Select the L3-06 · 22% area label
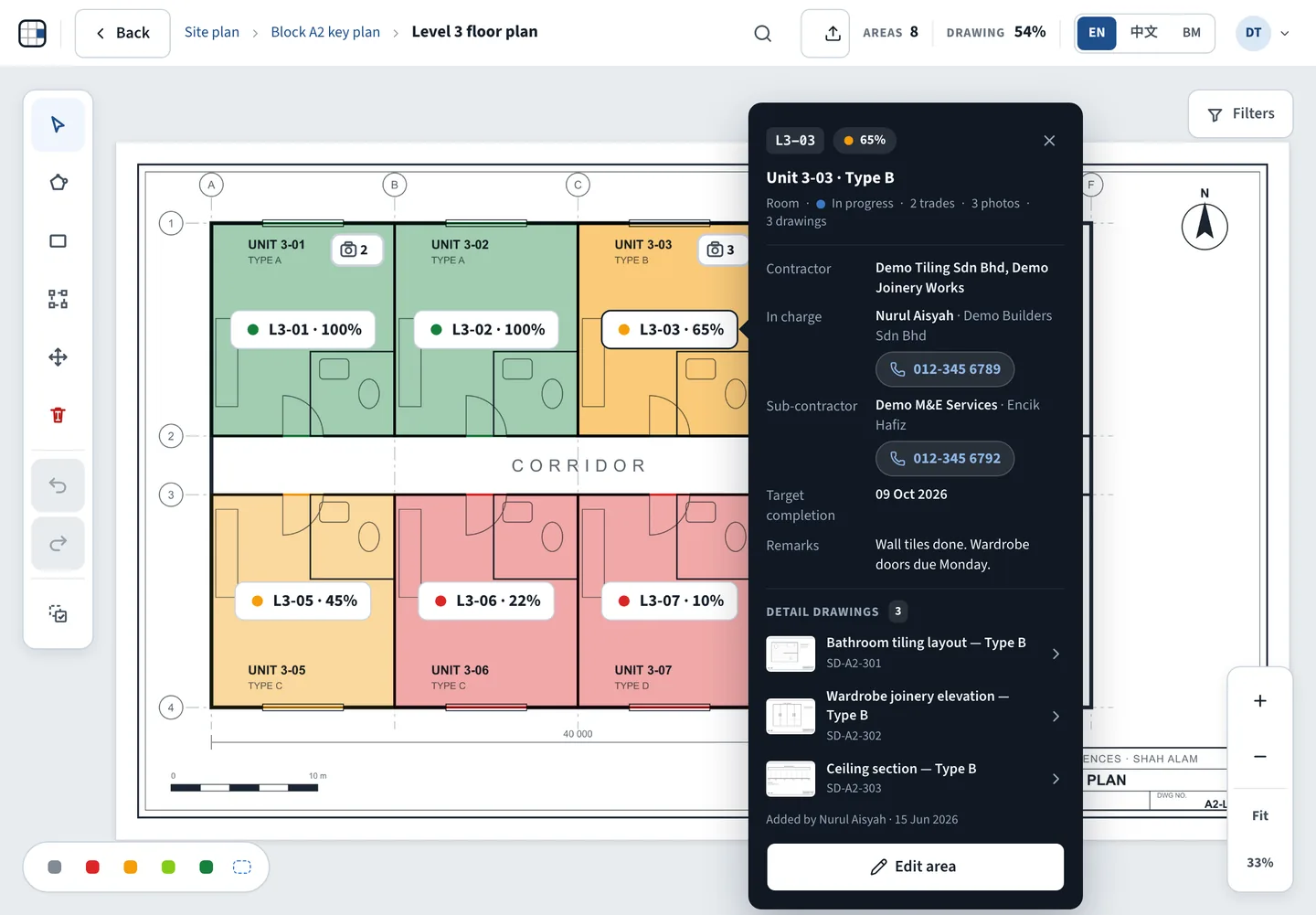The image size is (1316, 915). [x=486, y=601]
